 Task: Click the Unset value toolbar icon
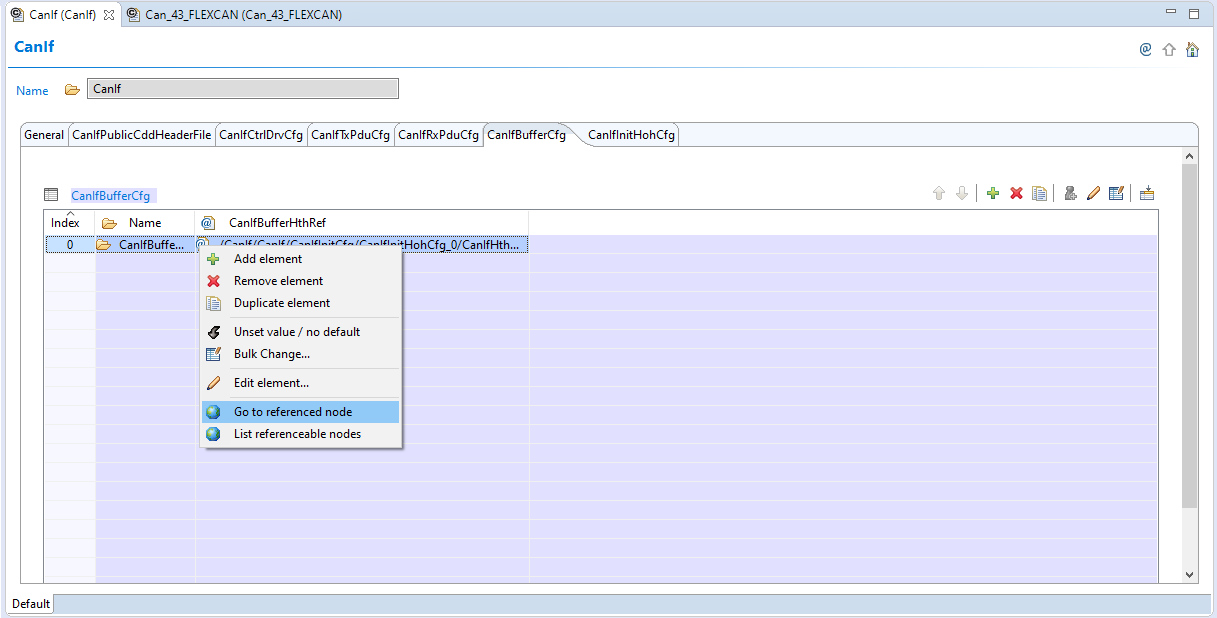point(1069,192)
